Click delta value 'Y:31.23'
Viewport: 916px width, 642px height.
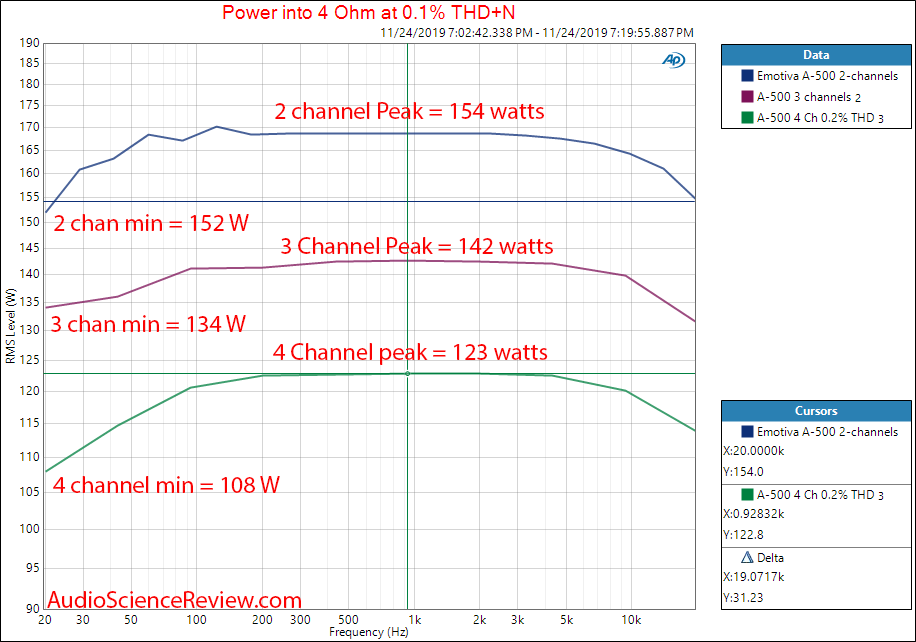[x=743, y=598]
